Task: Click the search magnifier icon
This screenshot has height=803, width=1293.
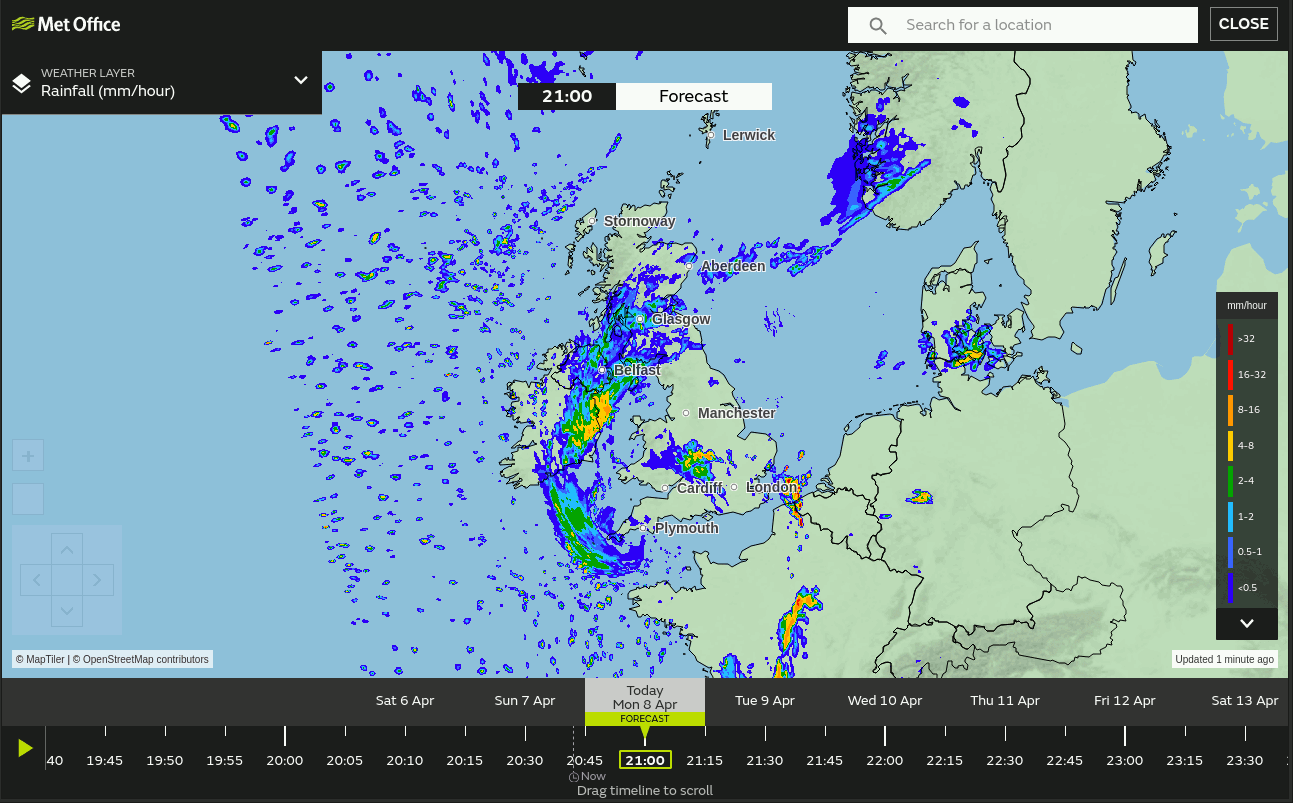Action: click(878, 26)
